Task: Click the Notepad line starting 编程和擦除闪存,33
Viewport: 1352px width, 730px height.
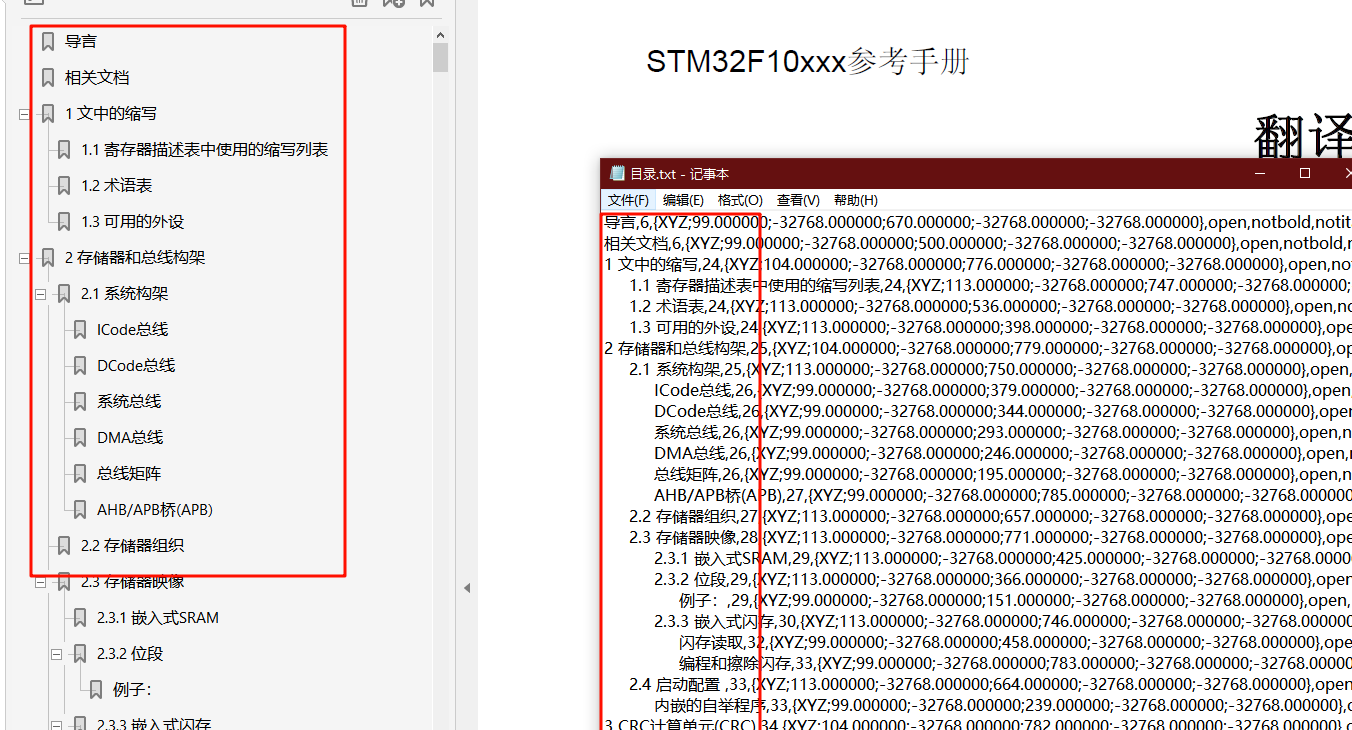Action: [x=1015, y=663]
